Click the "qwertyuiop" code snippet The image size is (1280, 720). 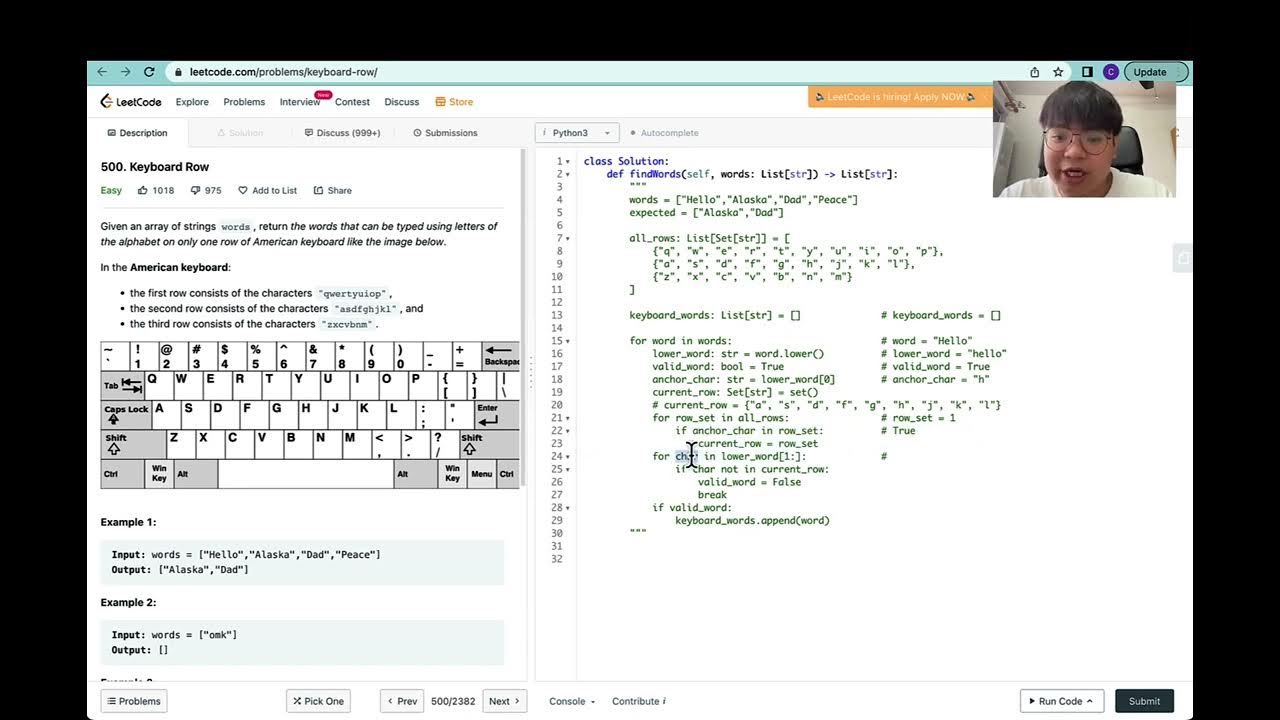[x=353, y=294]
